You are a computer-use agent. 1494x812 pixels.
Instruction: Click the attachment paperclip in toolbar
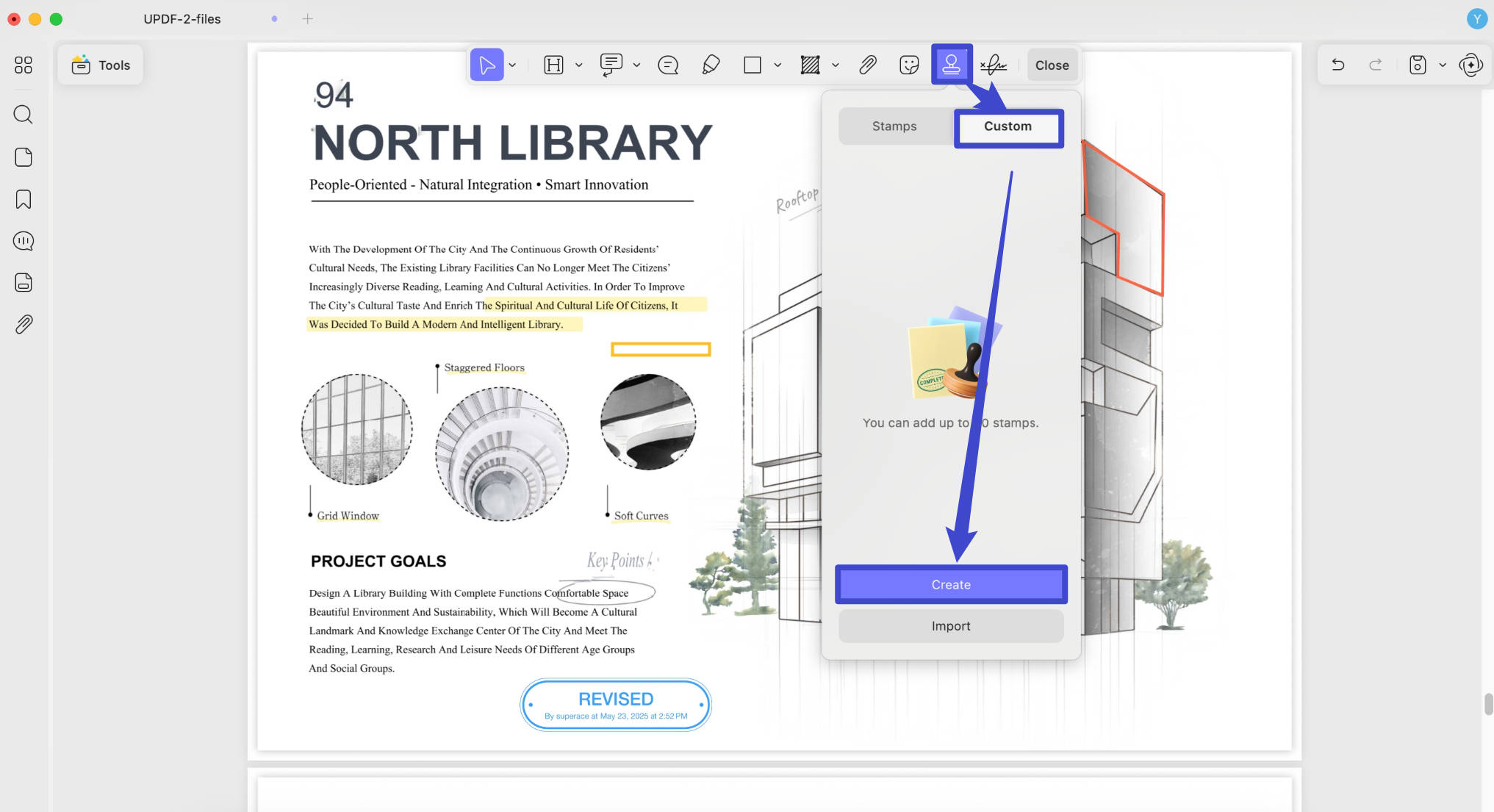pos(868,65)
